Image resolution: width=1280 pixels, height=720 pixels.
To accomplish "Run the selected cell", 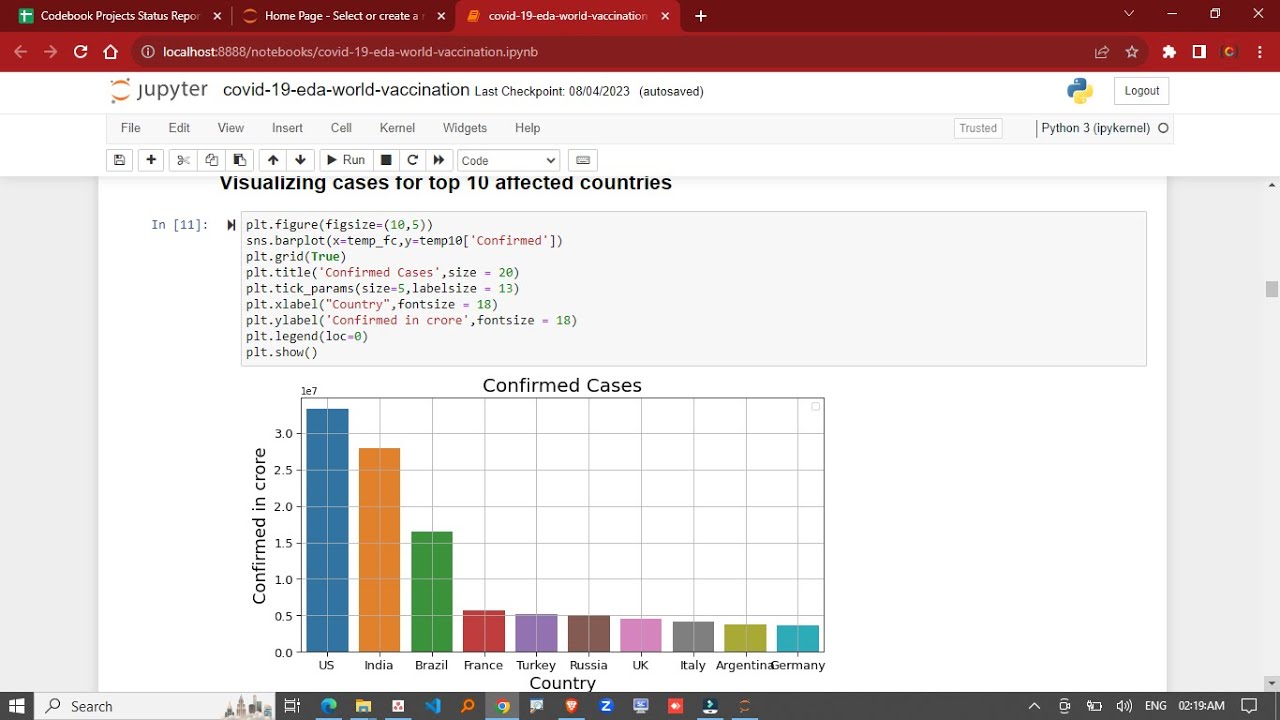I will click(346, 160).
